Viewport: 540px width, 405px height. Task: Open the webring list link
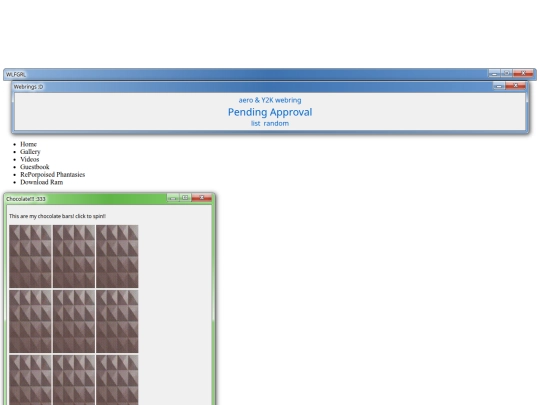[x=256, y=123]
